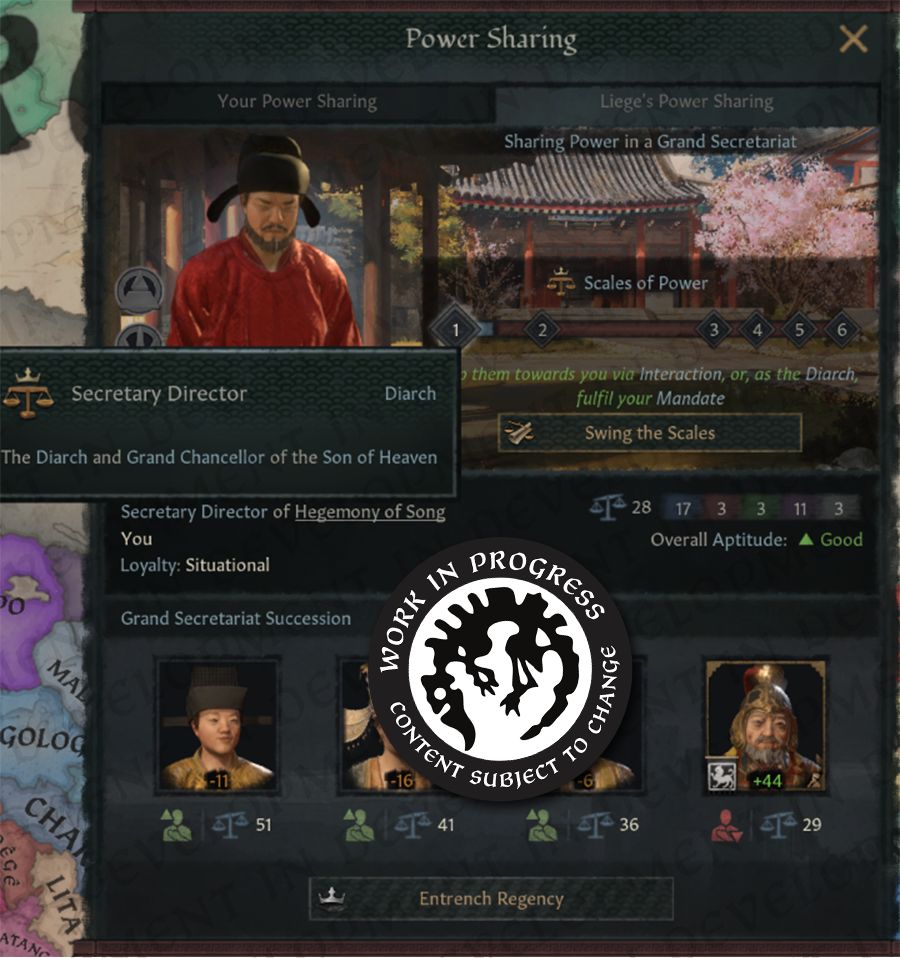
Task: Click the round emblem beside the red-robed portrait
Action: pos(139,290)
